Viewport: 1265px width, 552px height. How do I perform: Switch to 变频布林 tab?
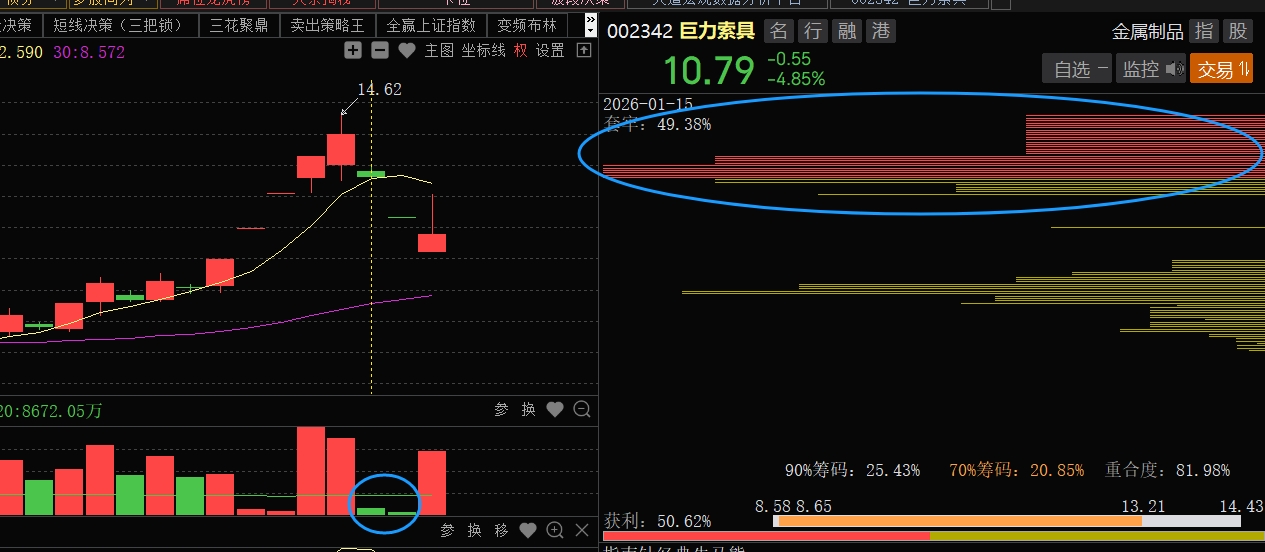click(x=527, y=25)
